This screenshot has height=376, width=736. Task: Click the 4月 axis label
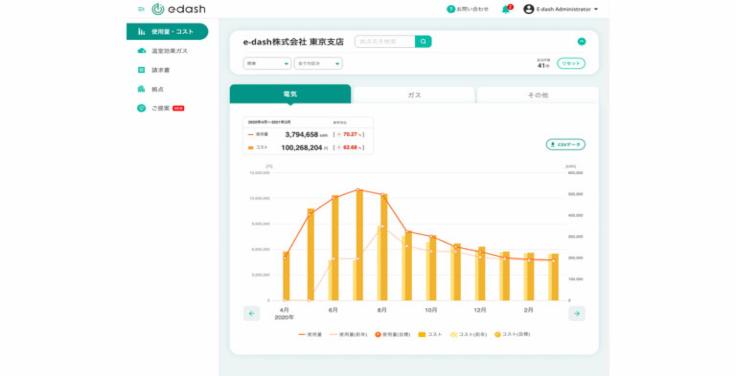(x=284, y=310)
